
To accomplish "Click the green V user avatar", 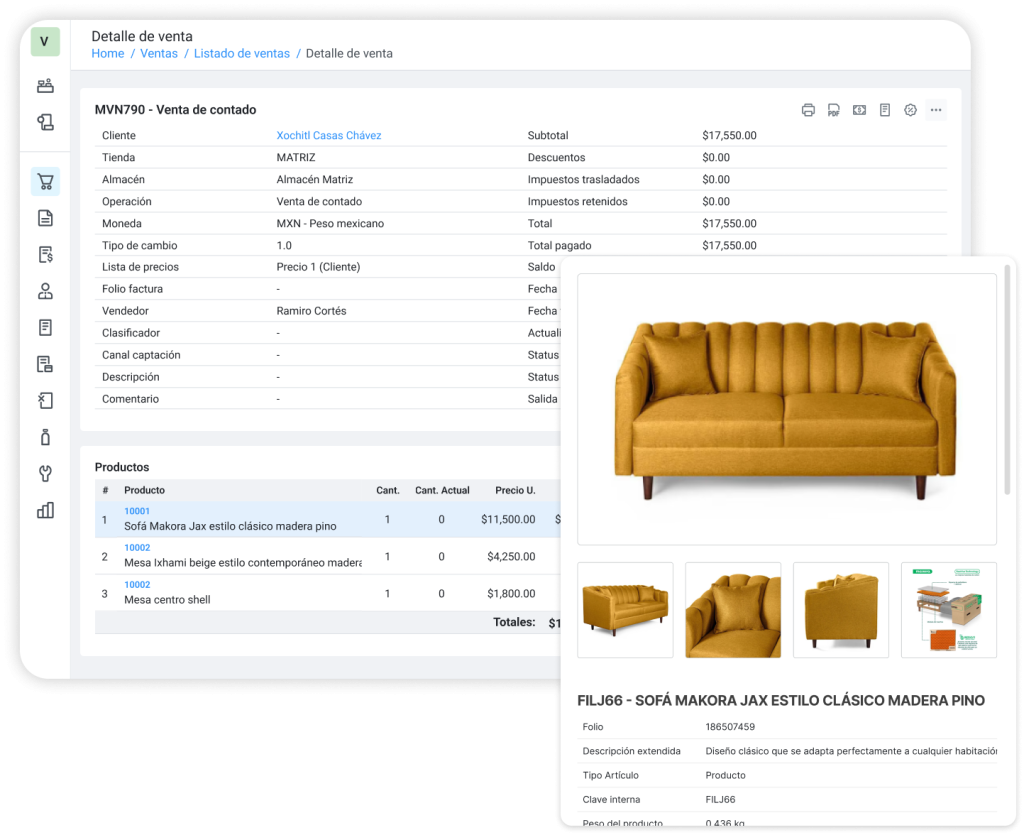I will [45, 42].
